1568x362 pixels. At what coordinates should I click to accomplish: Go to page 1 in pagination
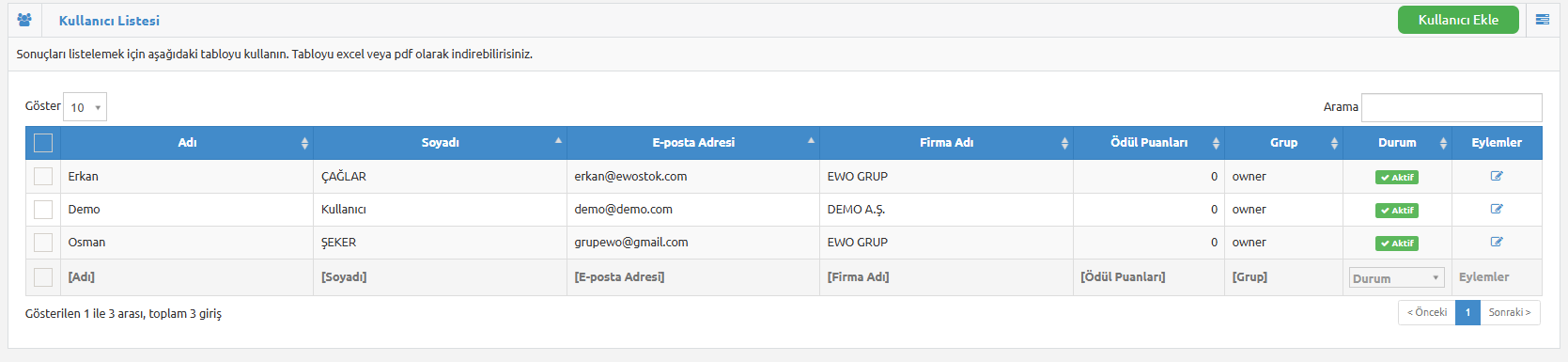1467,312
